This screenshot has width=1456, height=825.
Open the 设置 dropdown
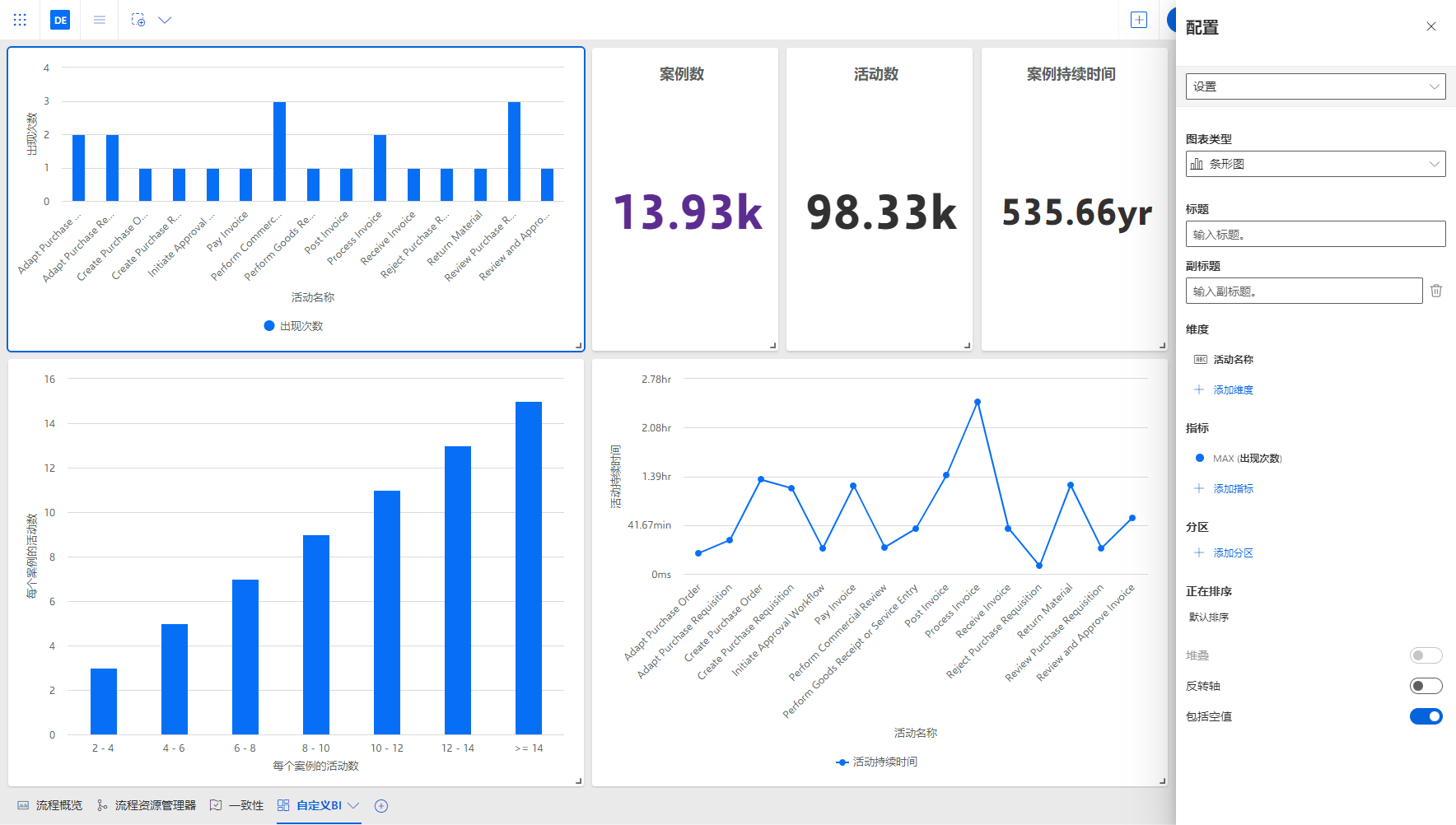tap(1315, 86)
